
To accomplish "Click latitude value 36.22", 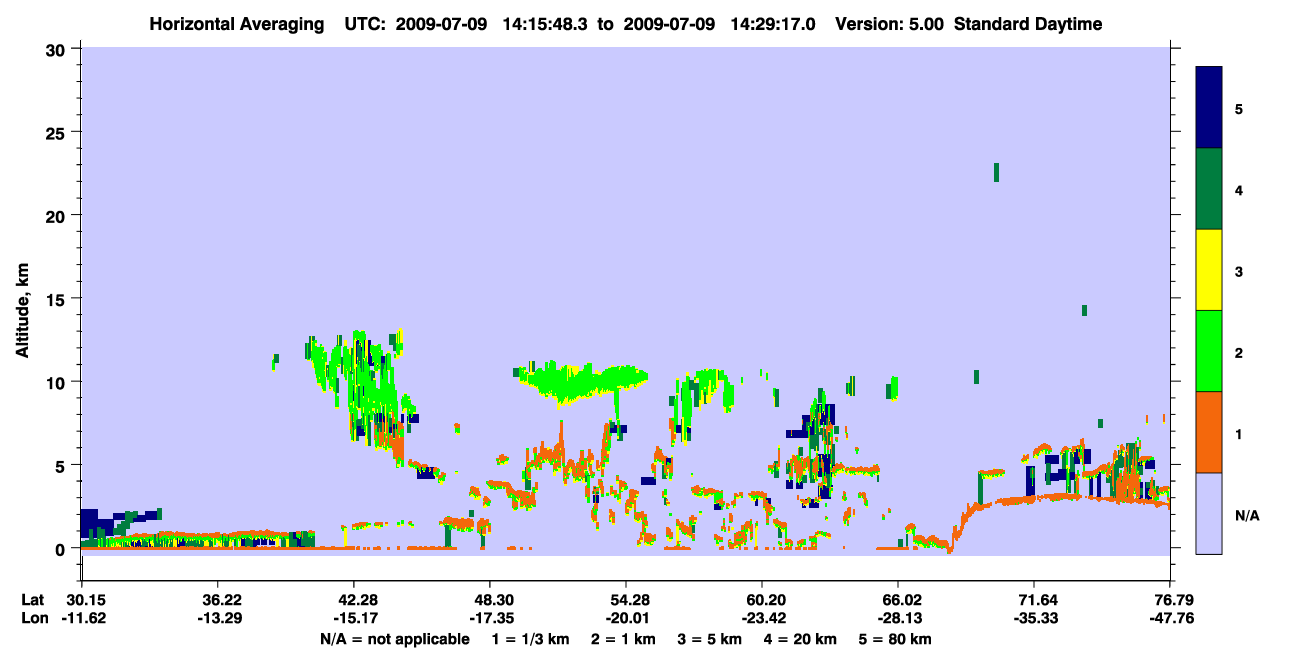I will pyautogui.click(x=217, y=600).
